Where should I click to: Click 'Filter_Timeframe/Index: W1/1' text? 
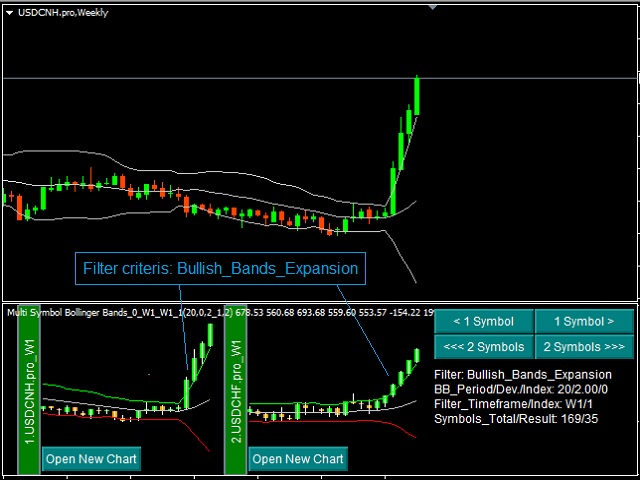pyautogui.click(x=513, y=404)
